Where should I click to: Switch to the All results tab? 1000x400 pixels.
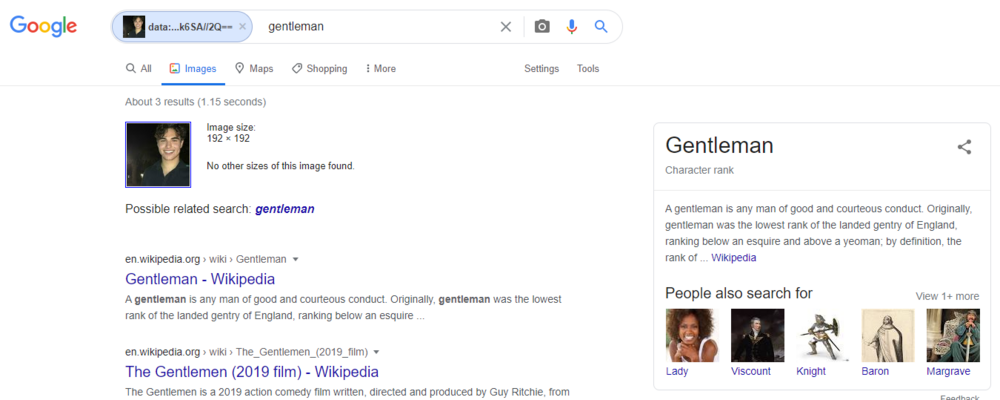click(x=139, y=69)
